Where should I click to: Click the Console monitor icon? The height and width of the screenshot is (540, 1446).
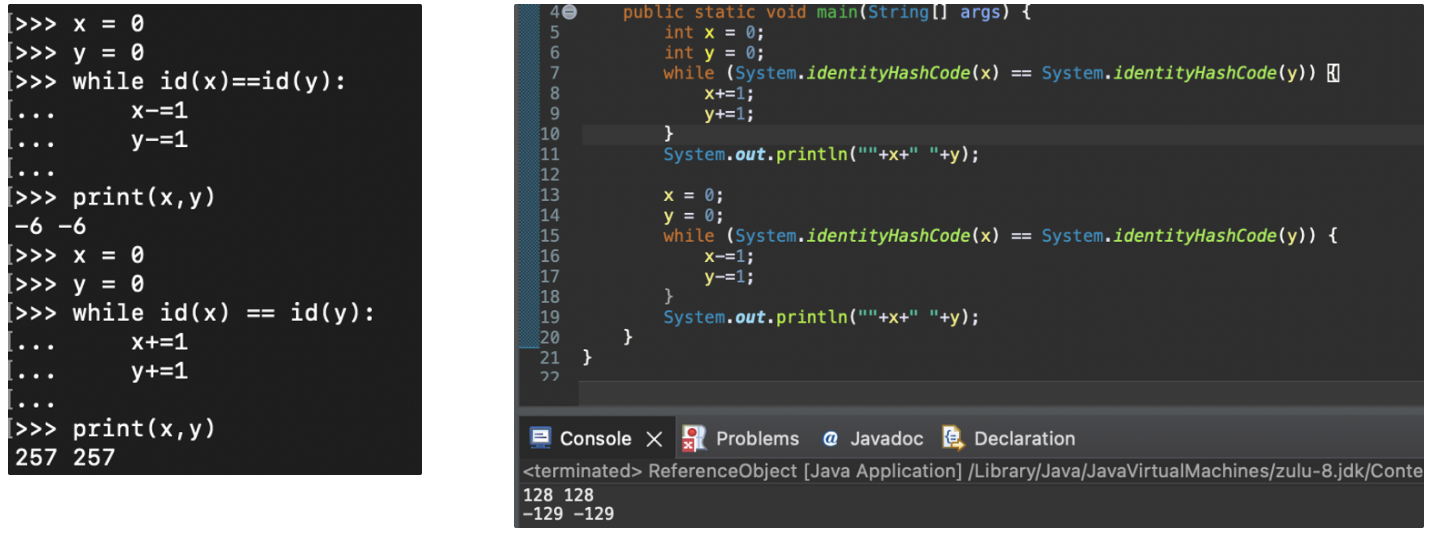click(x=541, y=438)
